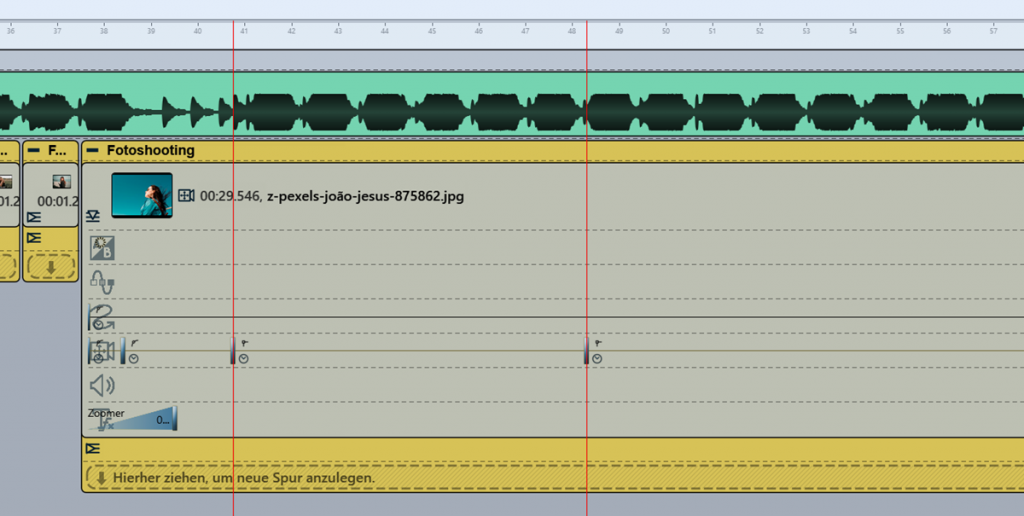Select the woman photo thumbnail in Fotoshooting
The width and height of the screenshot is (1024, 516).
point(141,195)
